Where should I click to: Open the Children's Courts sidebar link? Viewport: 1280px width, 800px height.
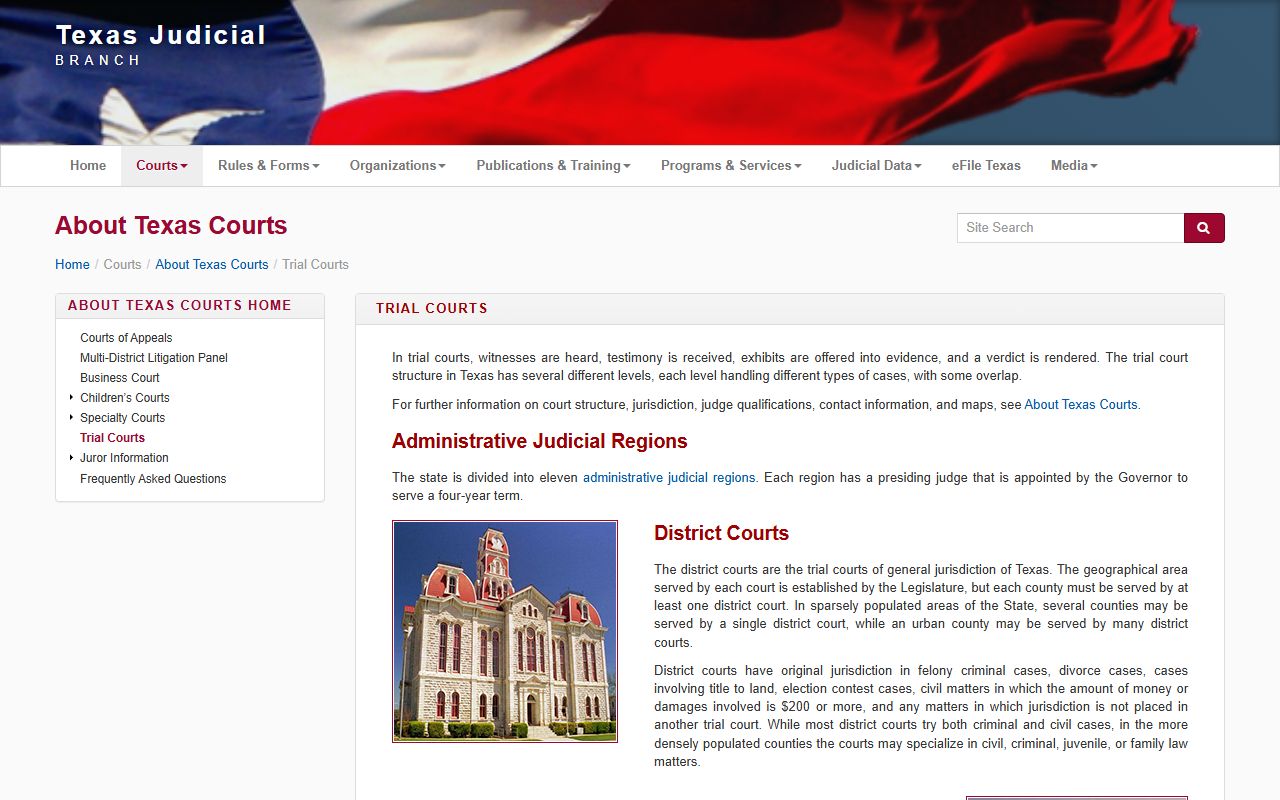[x=125, y=398]
